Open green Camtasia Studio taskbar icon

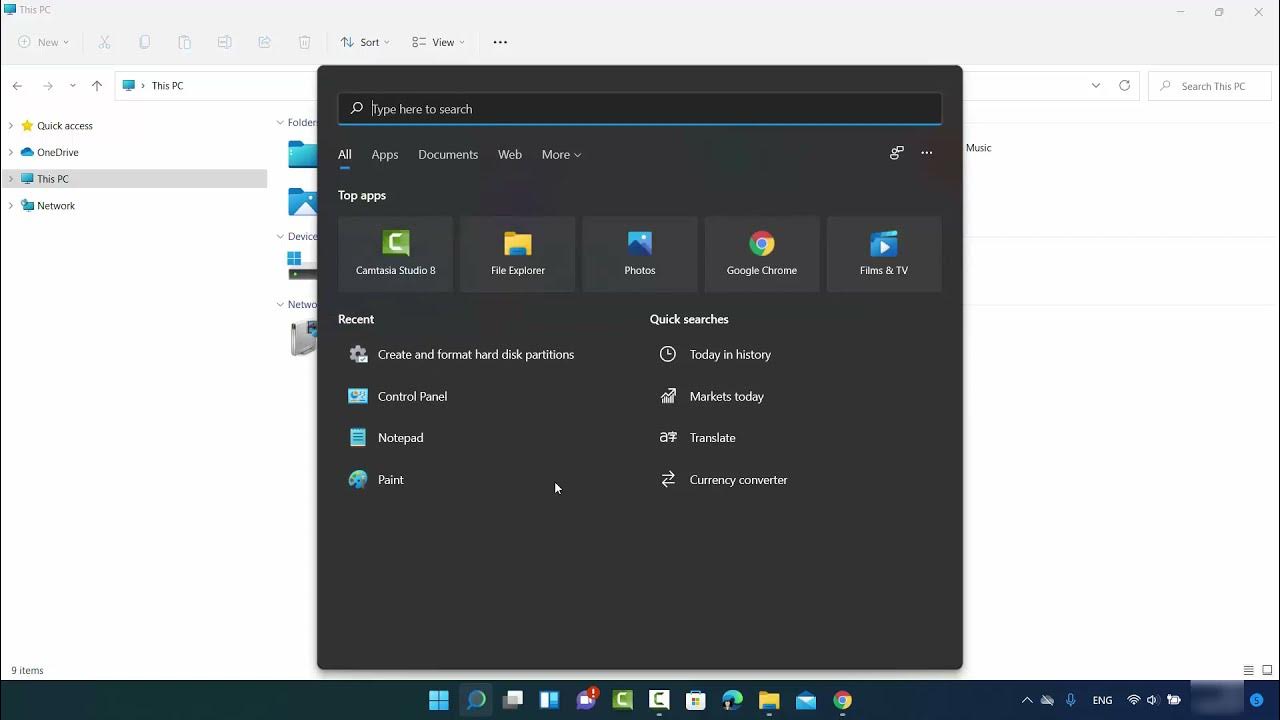pos(623,700)
